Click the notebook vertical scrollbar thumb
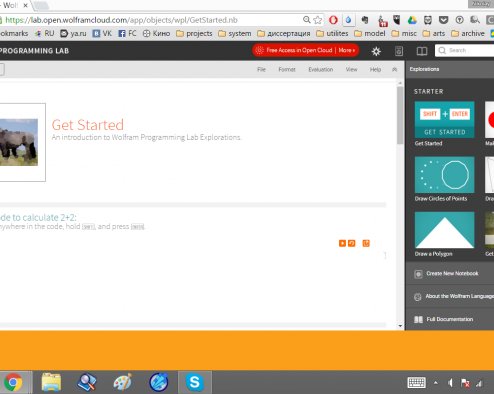The width and height of the screenshot is (494, 394). click(400, 115)
